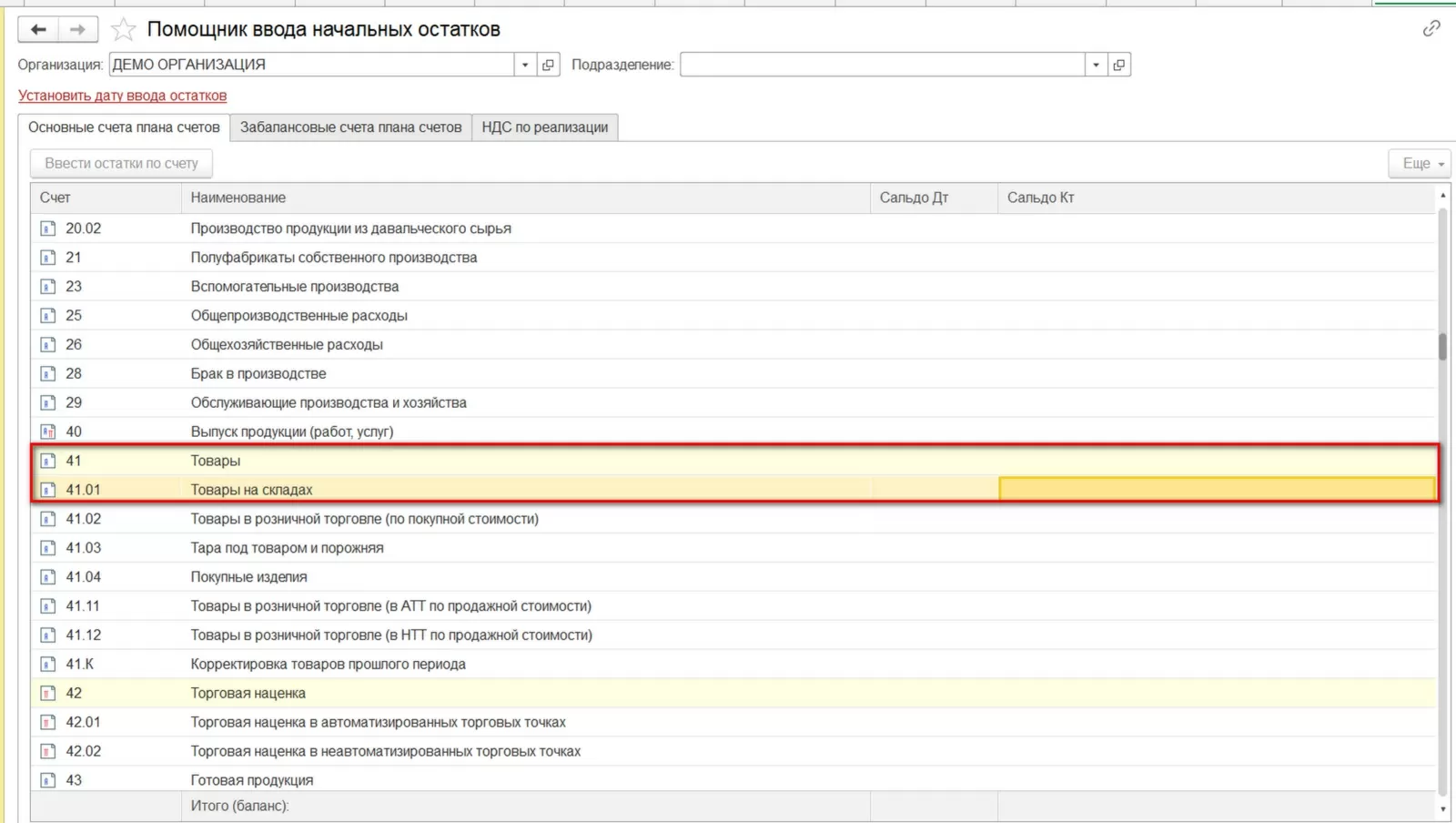Open the organization record with the open icon
Image resolution: width=1456 pixels, height=823 pixels.
548,65
